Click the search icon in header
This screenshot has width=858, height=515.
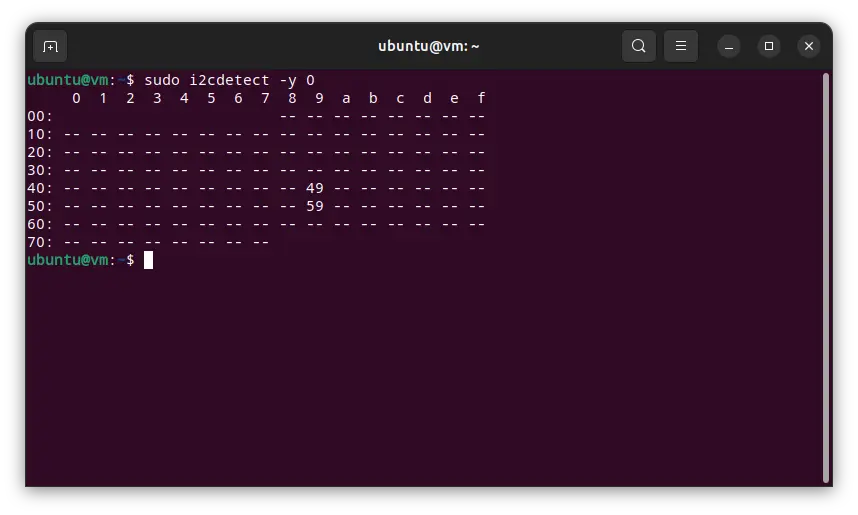638,46
